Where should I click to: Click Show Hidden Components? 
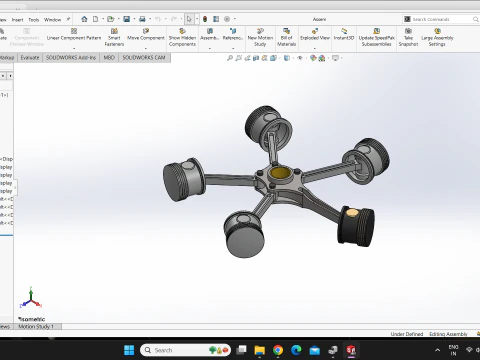point(182,37)
